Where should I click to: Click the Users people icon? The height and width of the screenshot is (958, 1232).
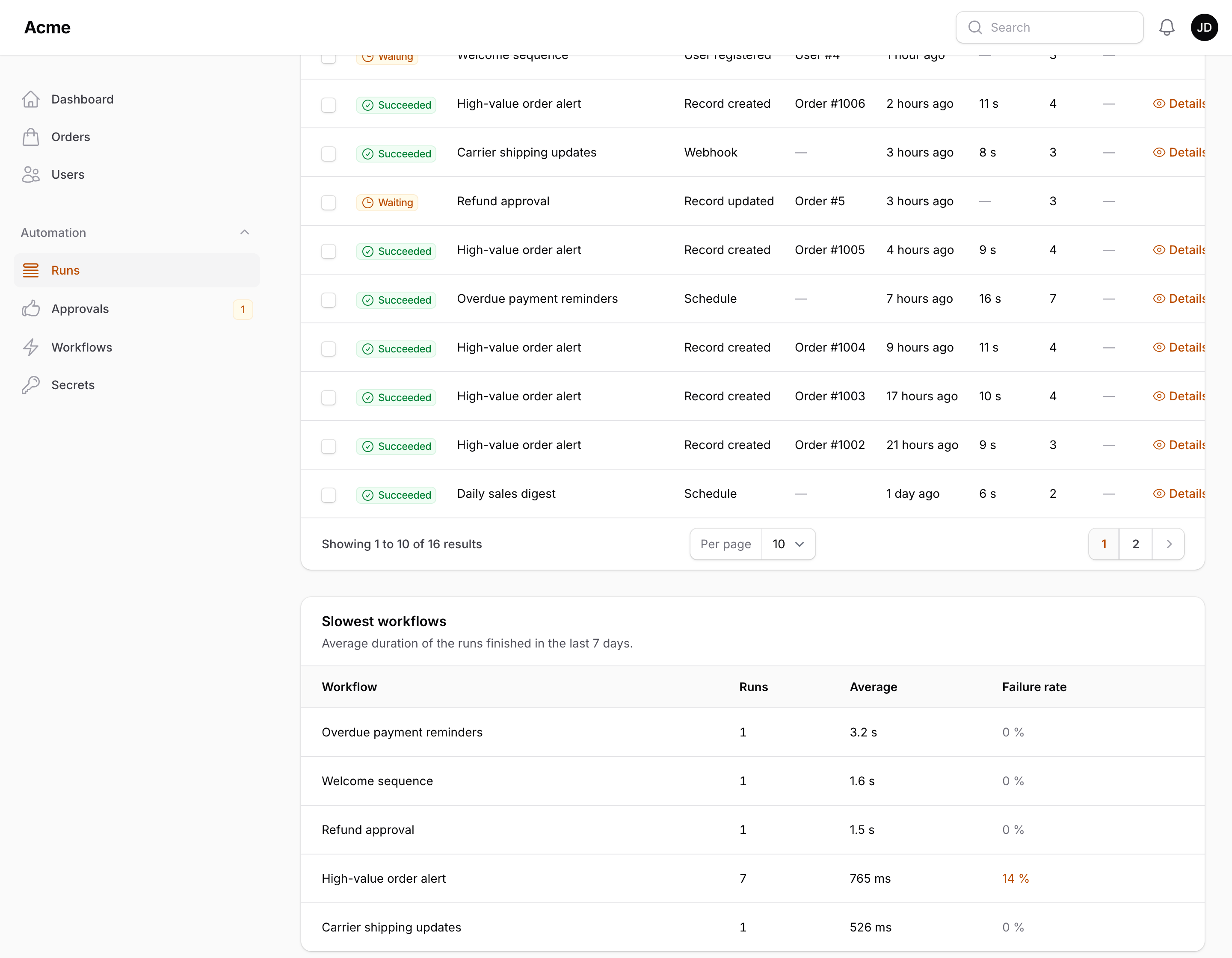click(x=31, y=175)
